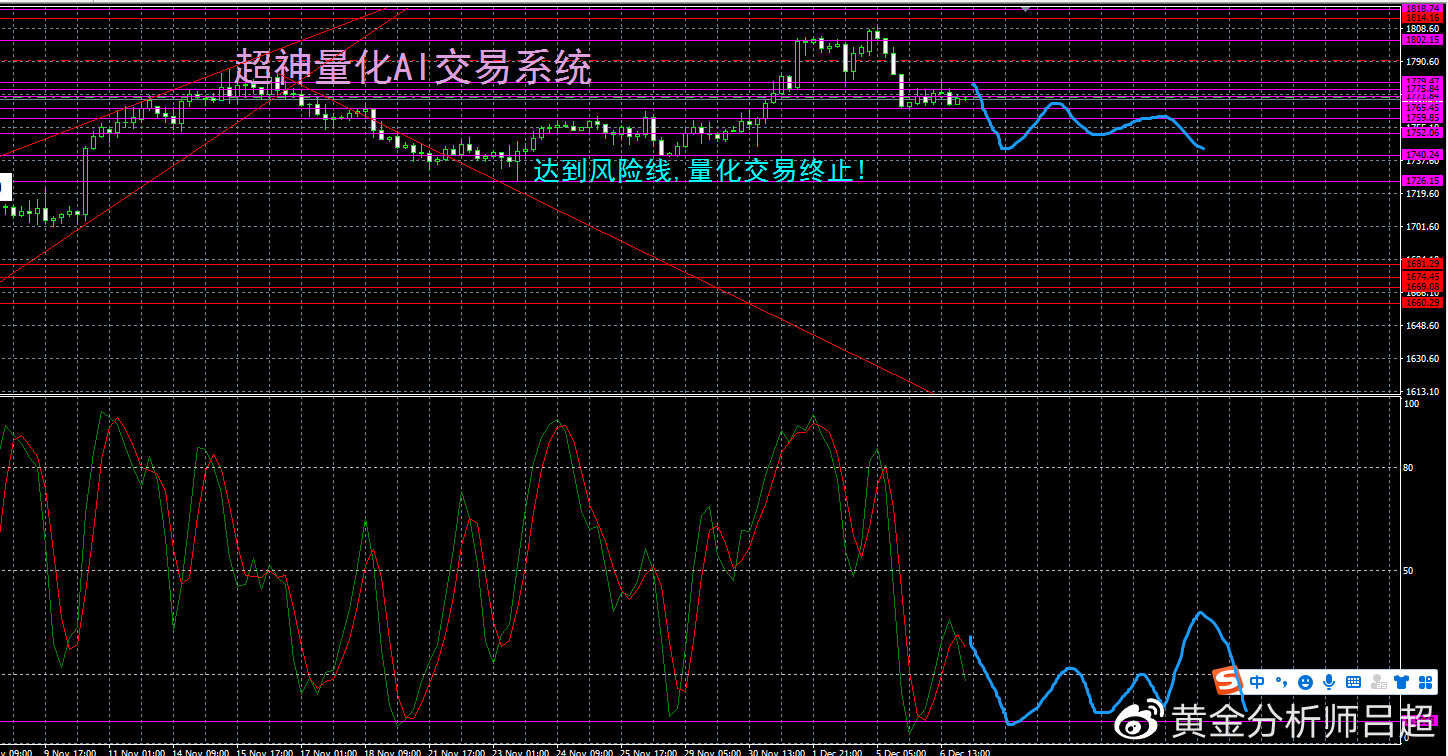Click the 9 Nov 17:00 time axis label
Image resolution: width=1448 pixels, height=756 pixels.
click(x=70, y=751)
